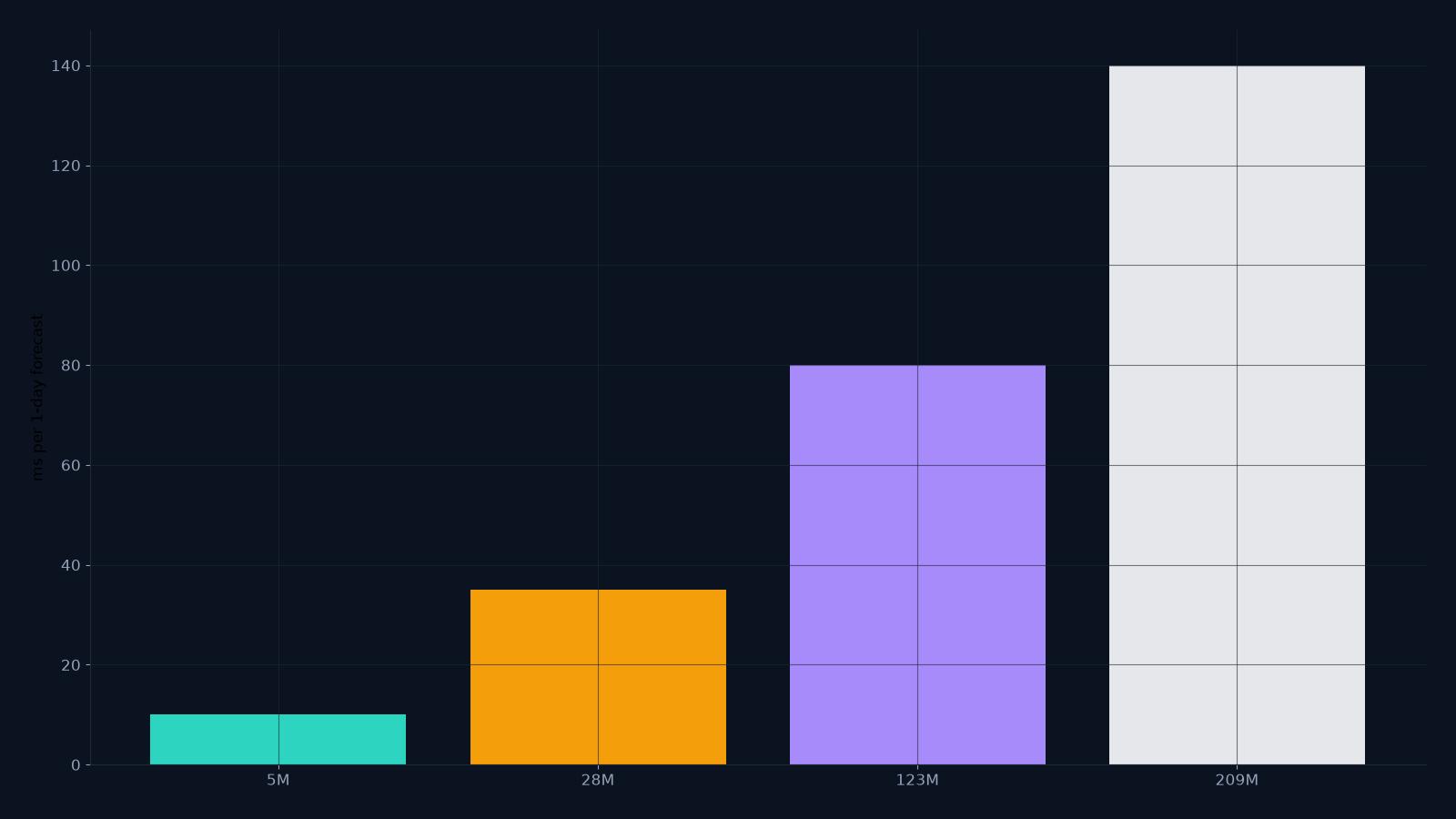1456x819 pixels.
Task: Click the x-axis label 5M
Action: coord(278,781)
